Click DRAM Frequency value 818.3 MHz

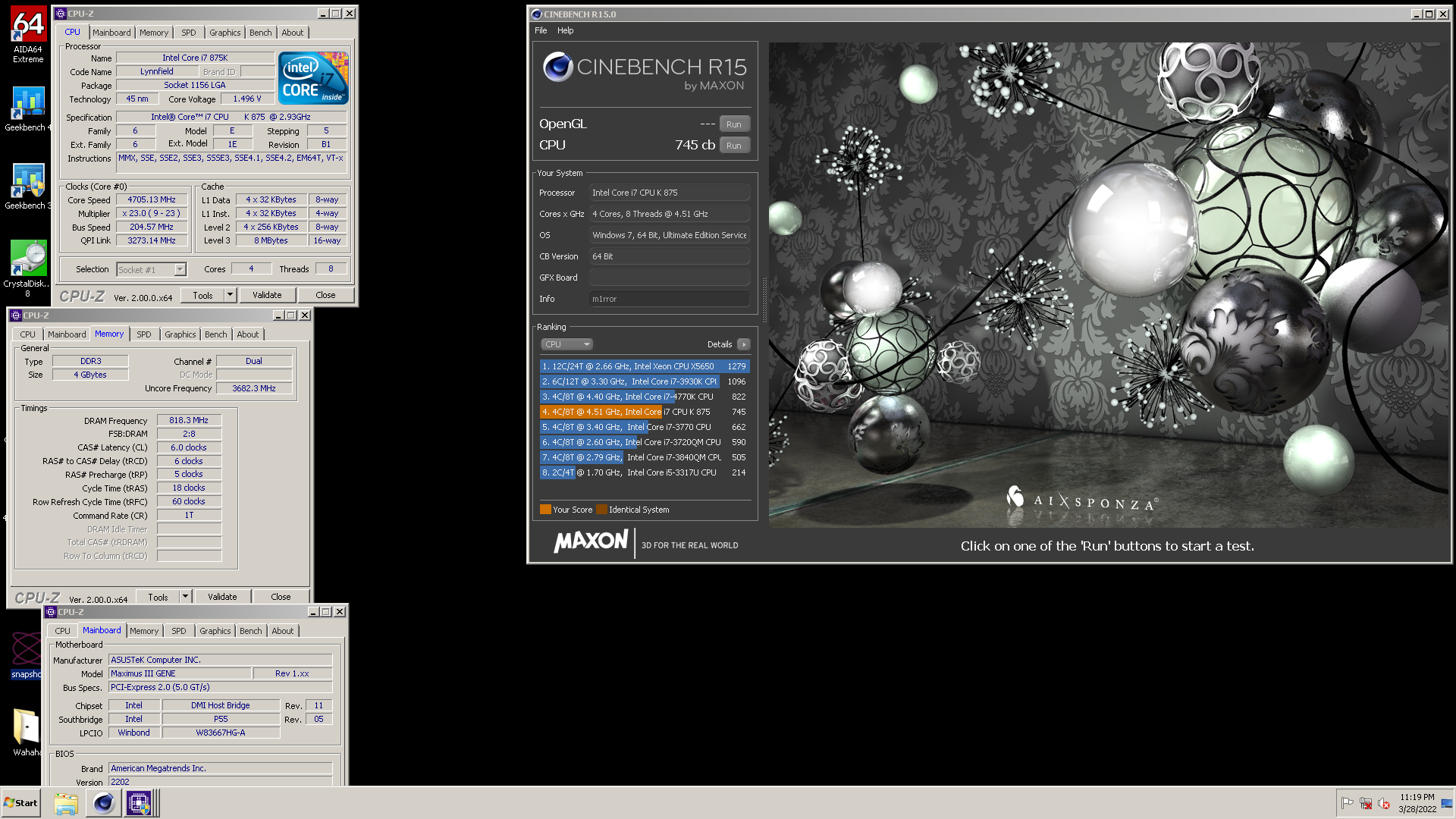click(x=189, y=420)
